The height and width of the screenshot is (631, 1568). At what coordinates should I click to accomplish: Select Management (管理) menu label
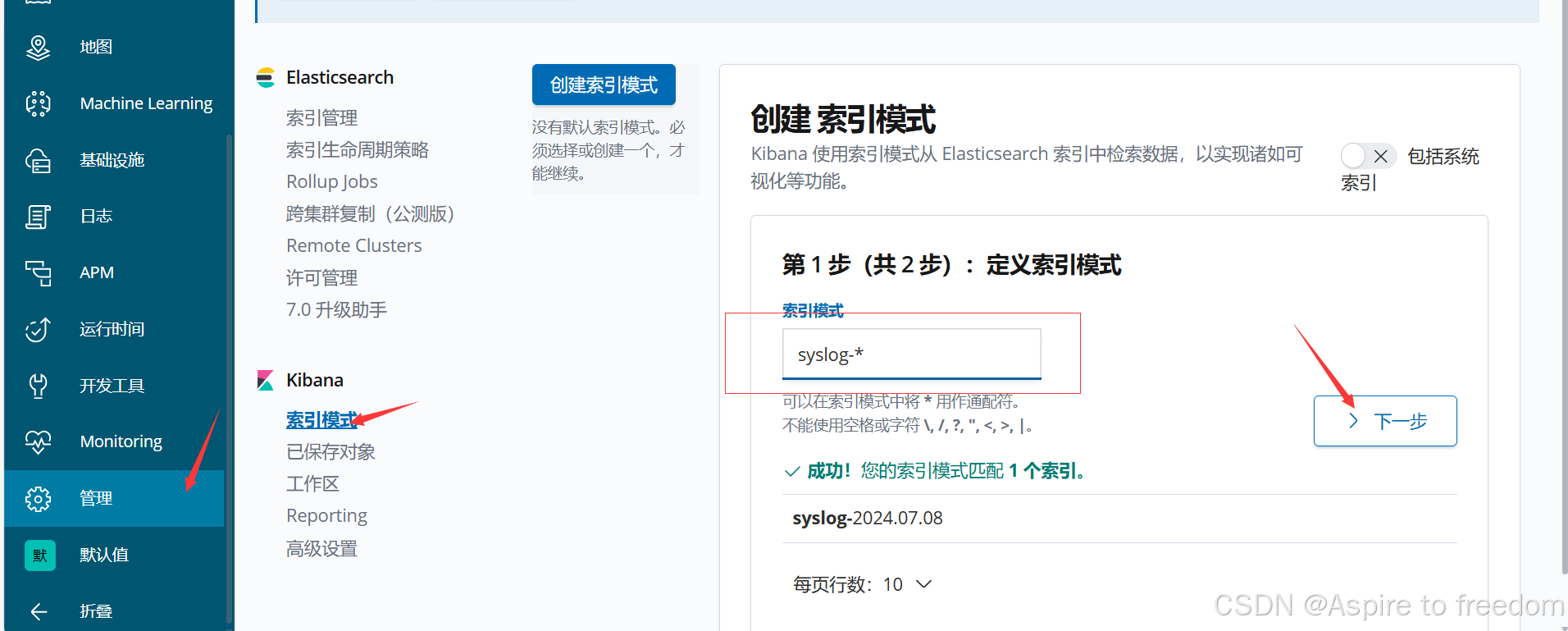[96, 498]
